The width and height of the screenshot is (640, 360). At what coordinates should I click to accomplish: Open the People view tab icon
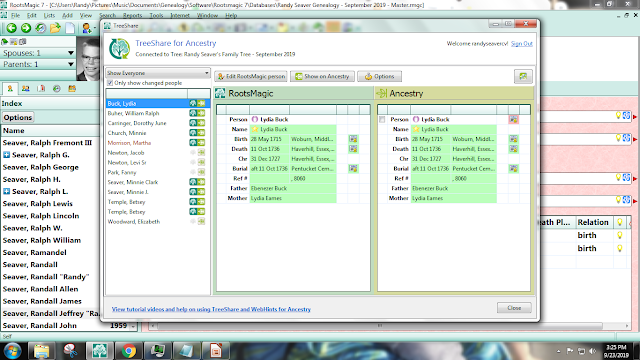coord(56,89)
